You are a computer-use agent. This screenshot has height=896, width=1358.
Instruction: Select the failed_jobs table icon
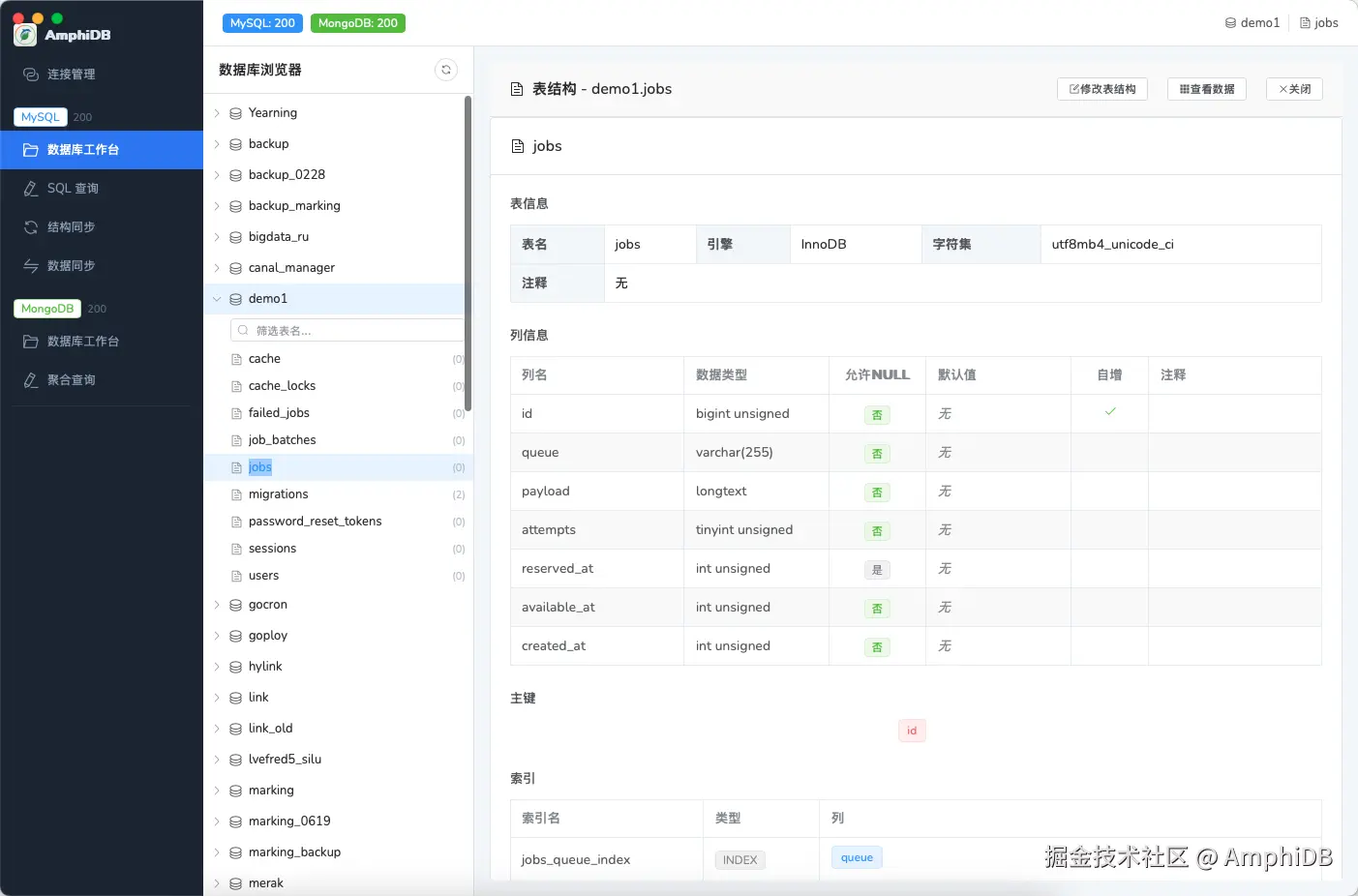click(236, 413)
